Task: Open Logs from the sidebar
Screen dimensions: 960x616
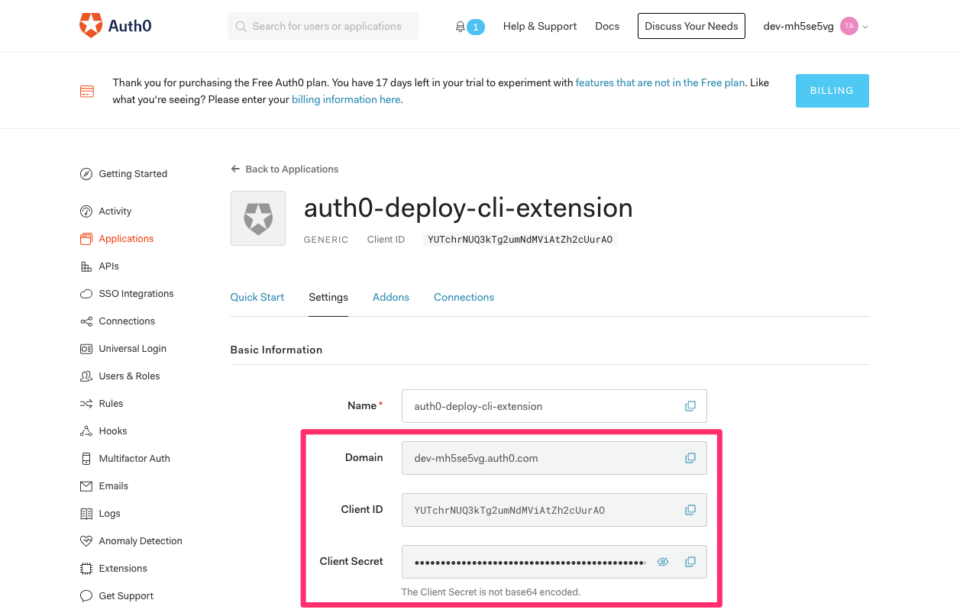Action: tap(108, 513)
